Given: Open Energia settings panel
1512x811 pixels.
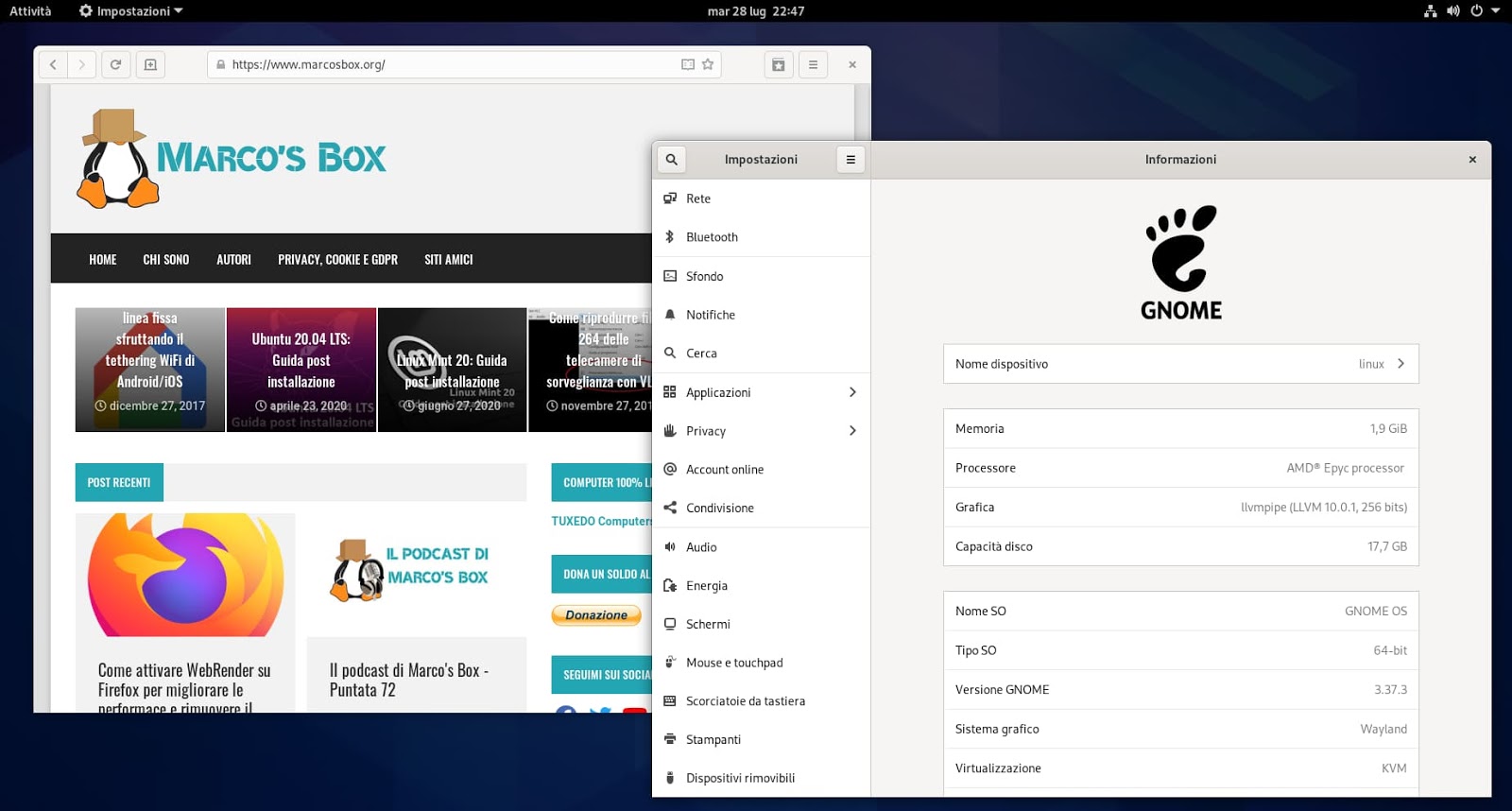Looking at the screenshot, I should pos(761,586).
